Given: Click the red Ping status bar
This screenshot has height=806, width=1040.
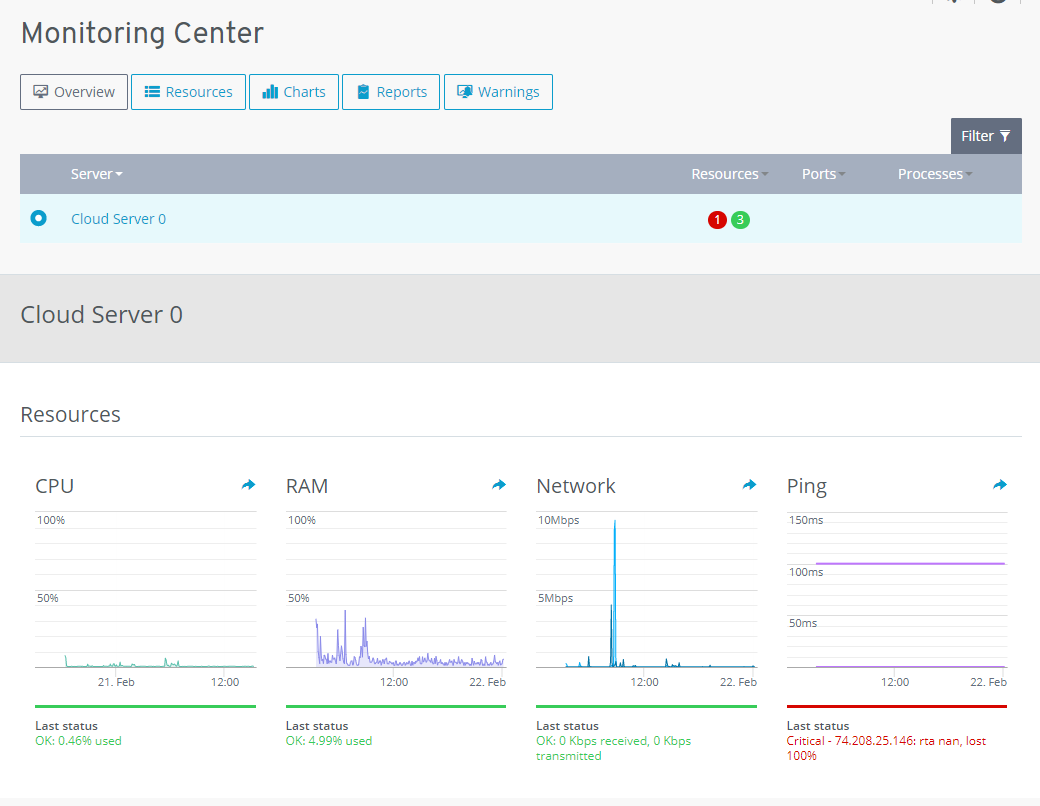Looking at the screenshot, I should (897, 706).
